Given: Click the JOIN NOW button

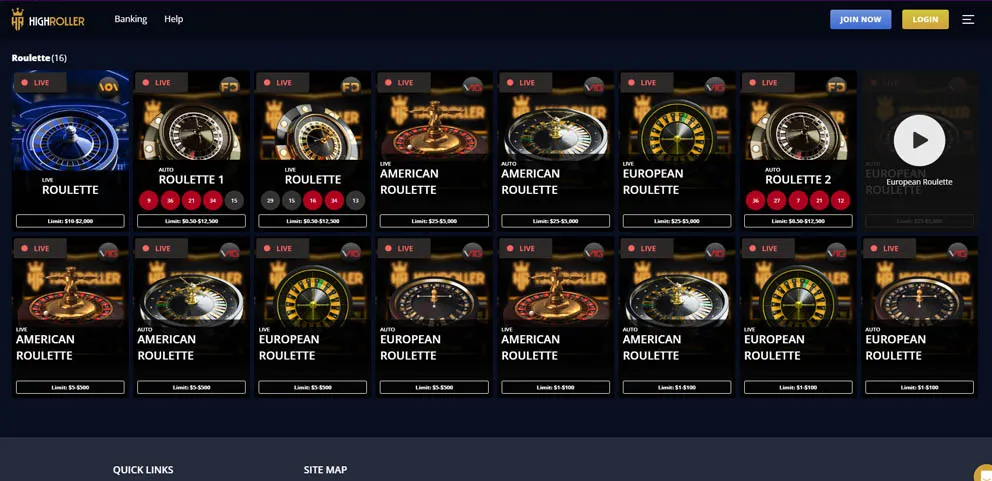Looking at the screenshot, I should click(860, 20).
